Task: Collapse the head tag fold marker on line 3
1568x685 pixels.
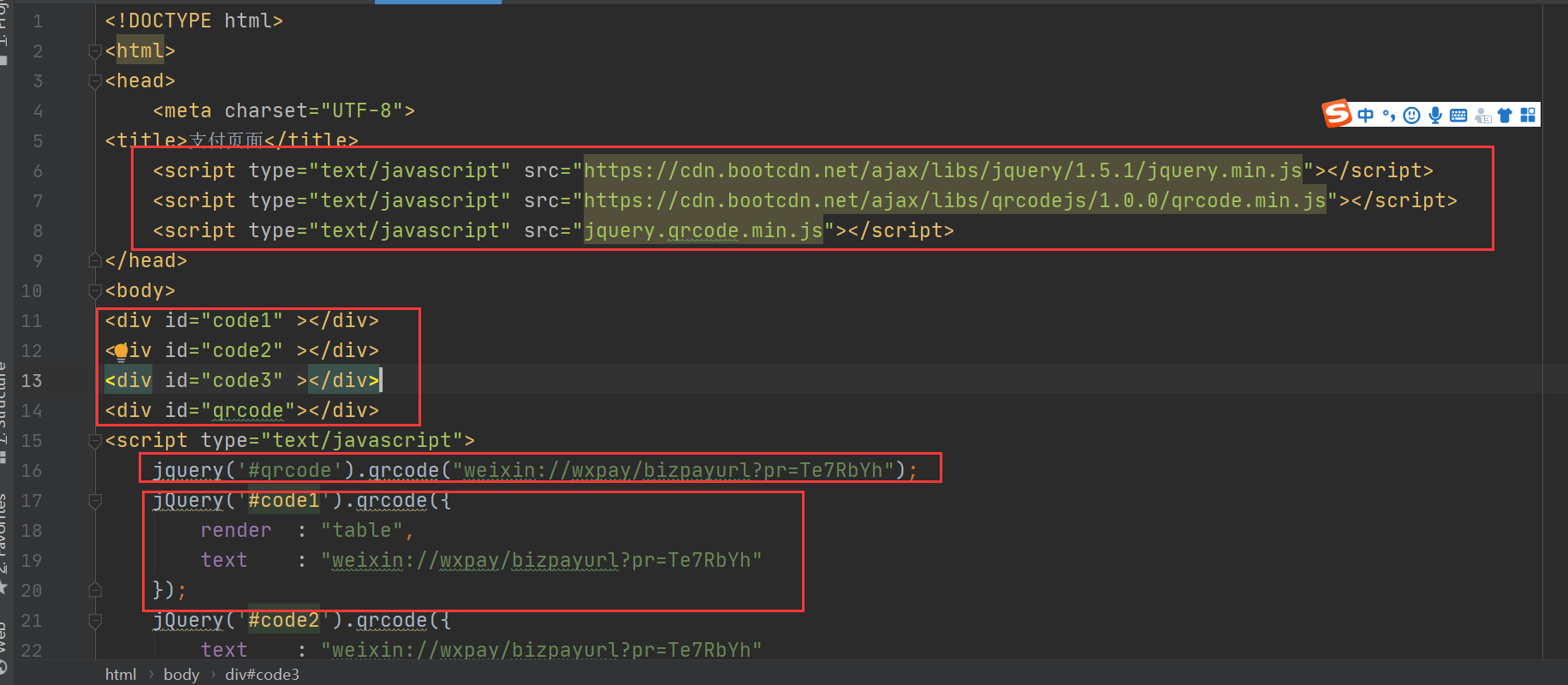Action: pyautogui.click(x=95, y=81)
